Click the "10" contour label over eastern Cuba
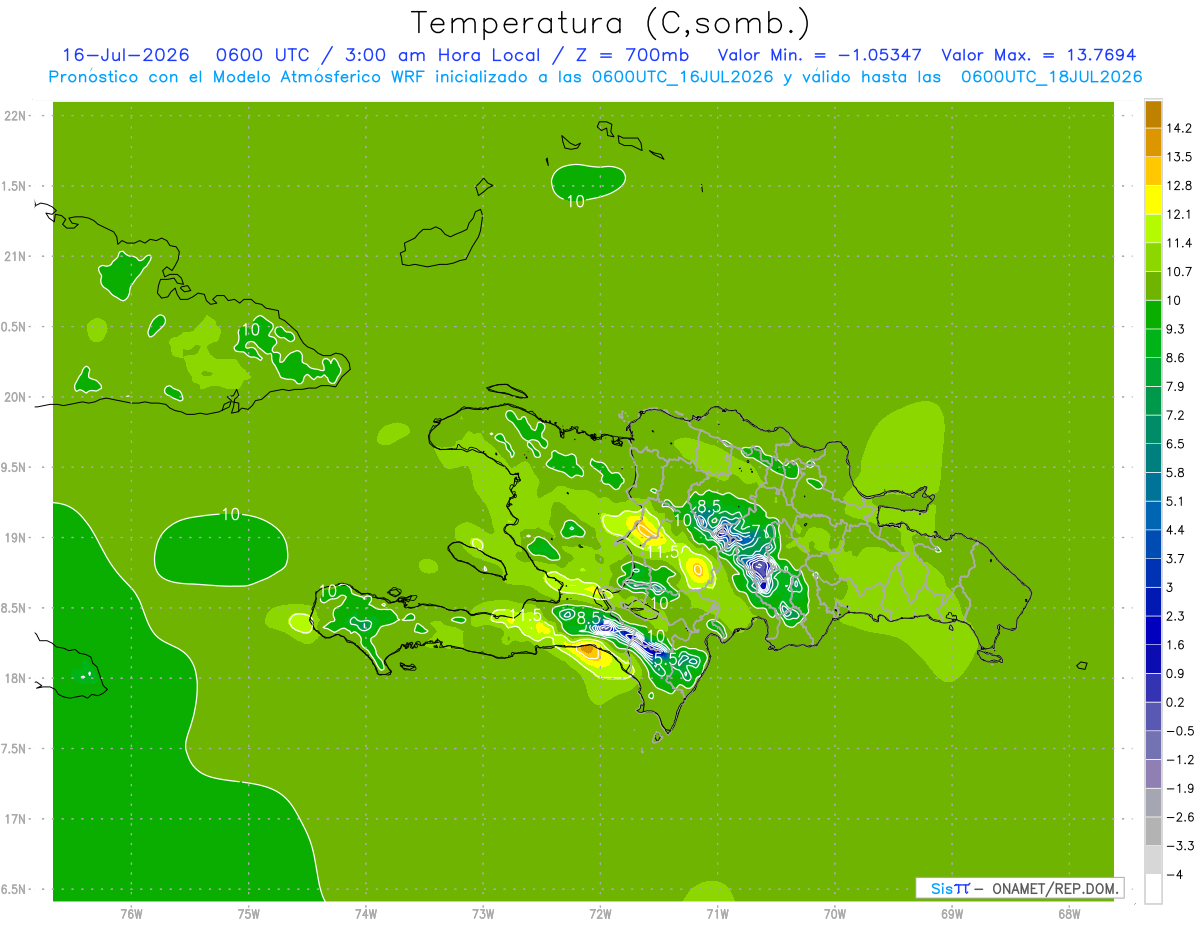Viewport: 1200px width, 927px height. (250, 329)
